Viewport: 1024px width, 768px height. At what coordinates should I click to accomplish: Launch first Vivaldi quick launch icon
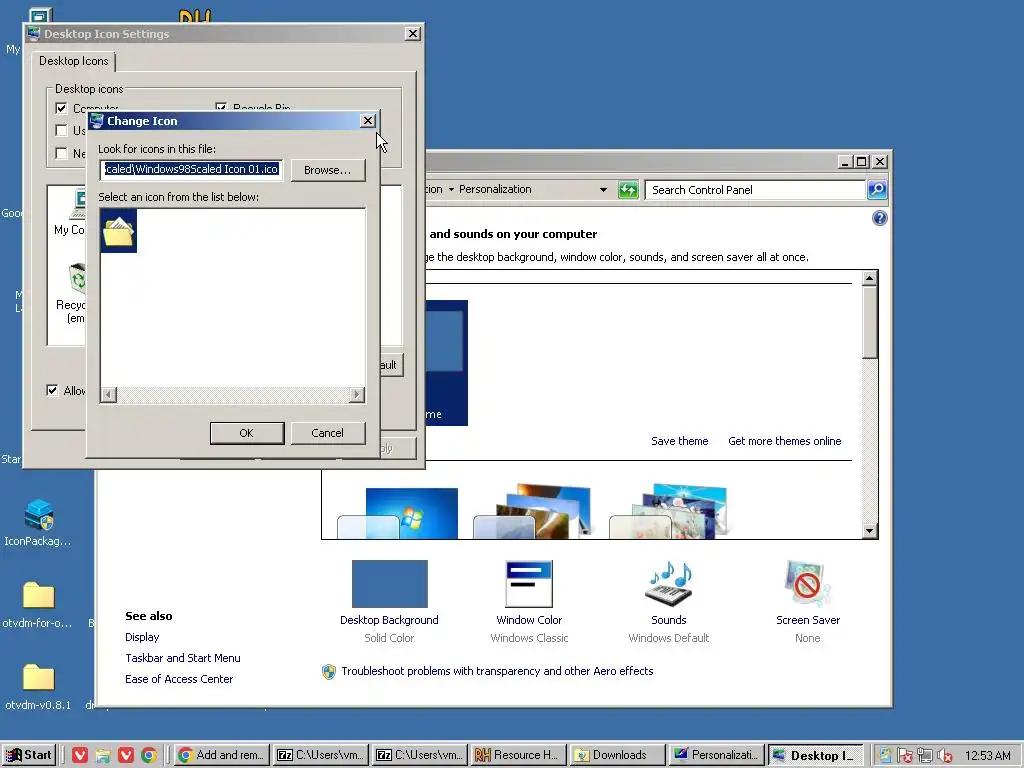coord(80,755)
